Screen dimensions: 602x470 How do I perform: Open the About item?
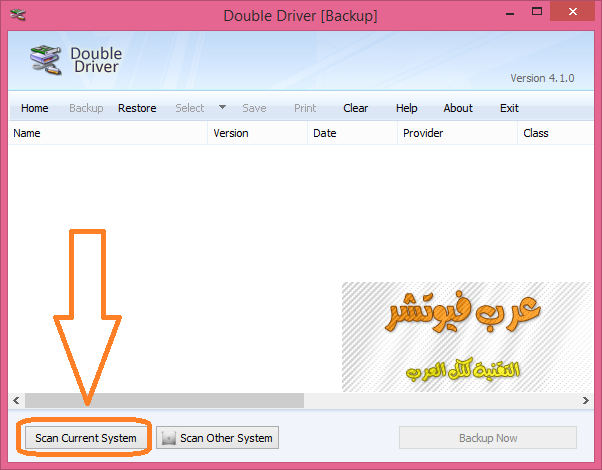(x=458, y=108)
